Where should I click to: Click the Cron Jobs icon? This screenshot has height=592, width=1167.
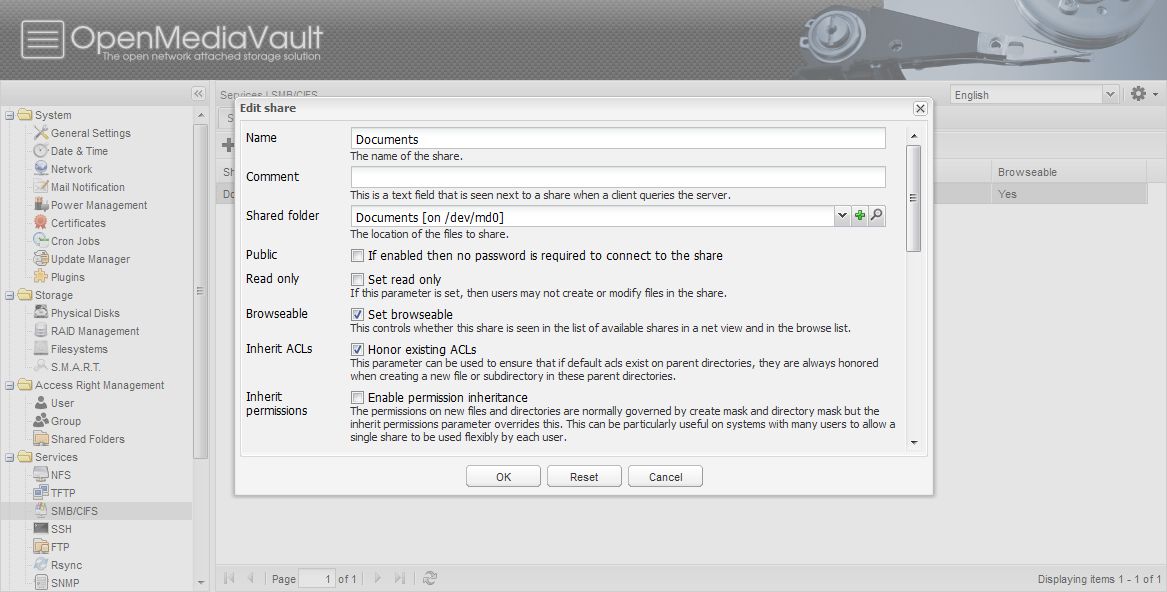coord(41,241)
